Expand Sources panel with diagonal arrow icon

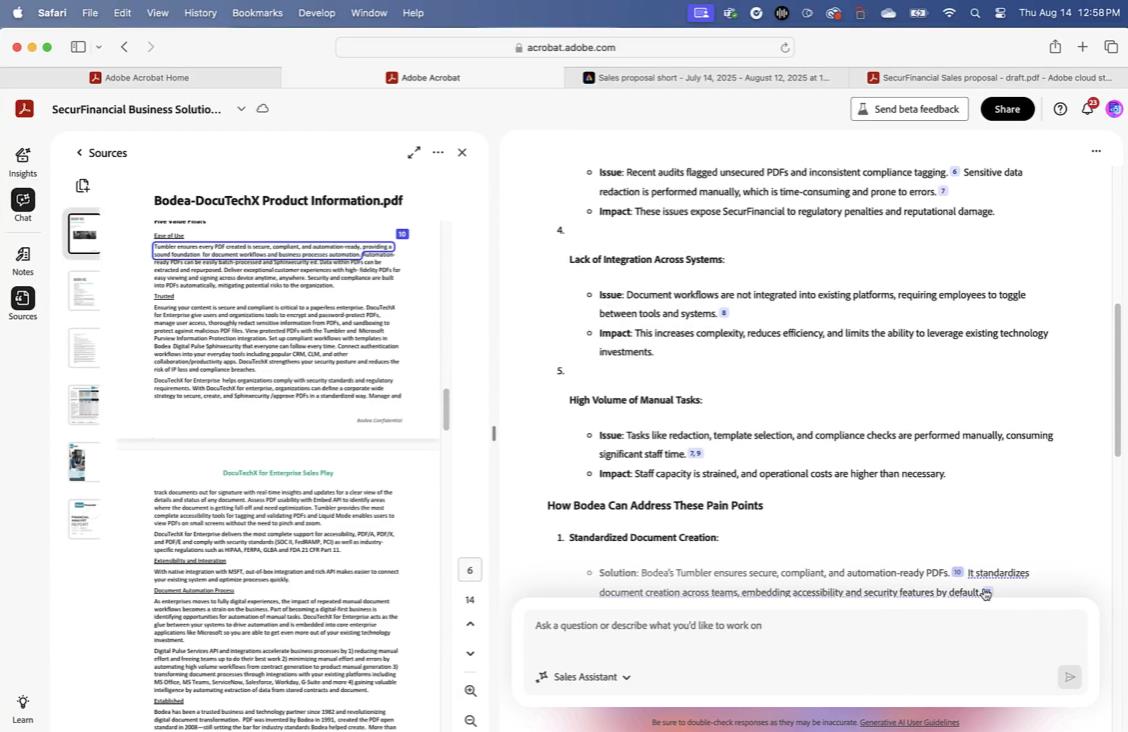coord(415,152)
